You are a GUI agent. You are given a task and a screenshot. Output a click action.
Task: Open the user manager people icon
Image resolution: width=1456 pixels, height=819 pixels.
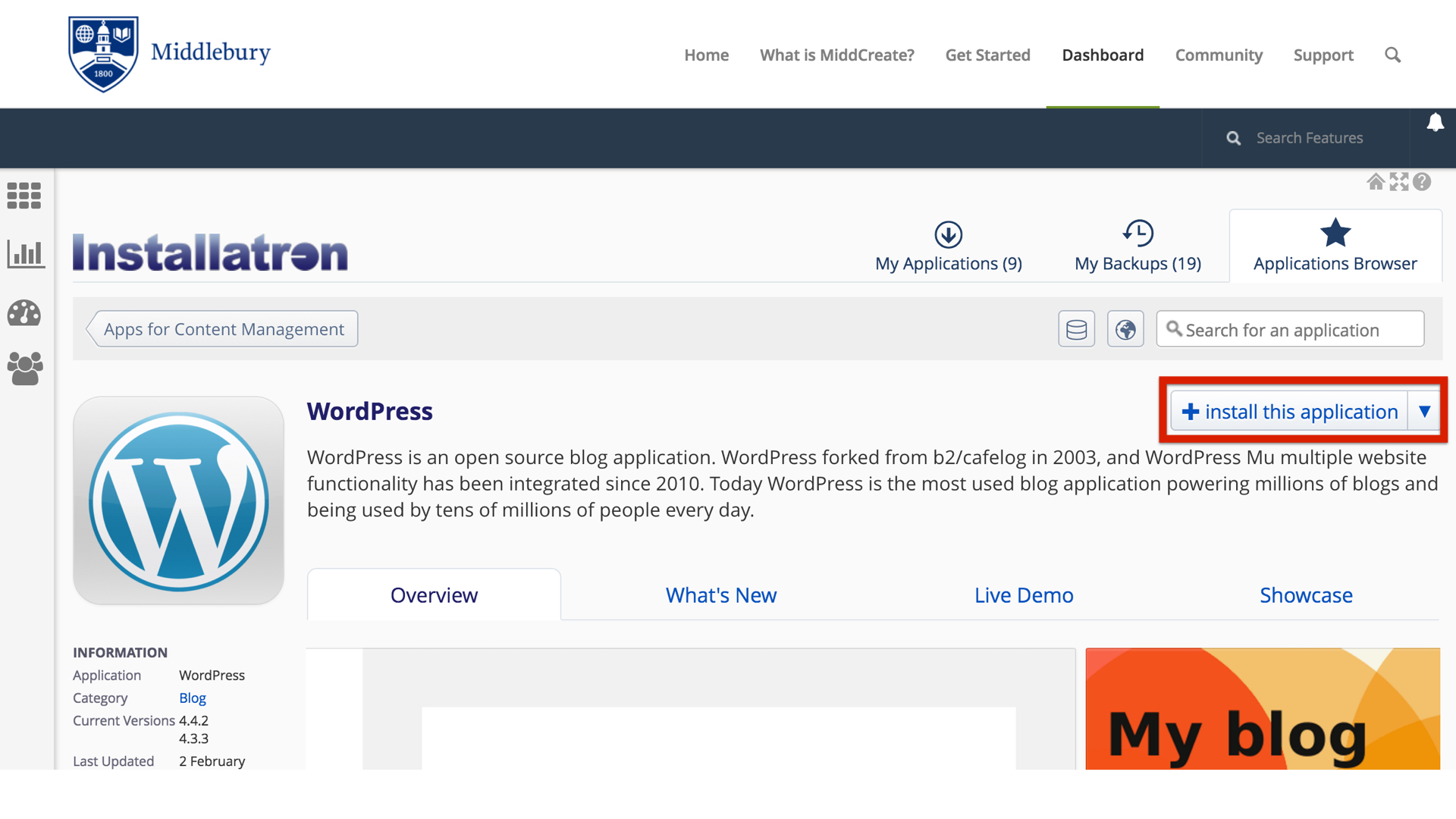point(25,369)
